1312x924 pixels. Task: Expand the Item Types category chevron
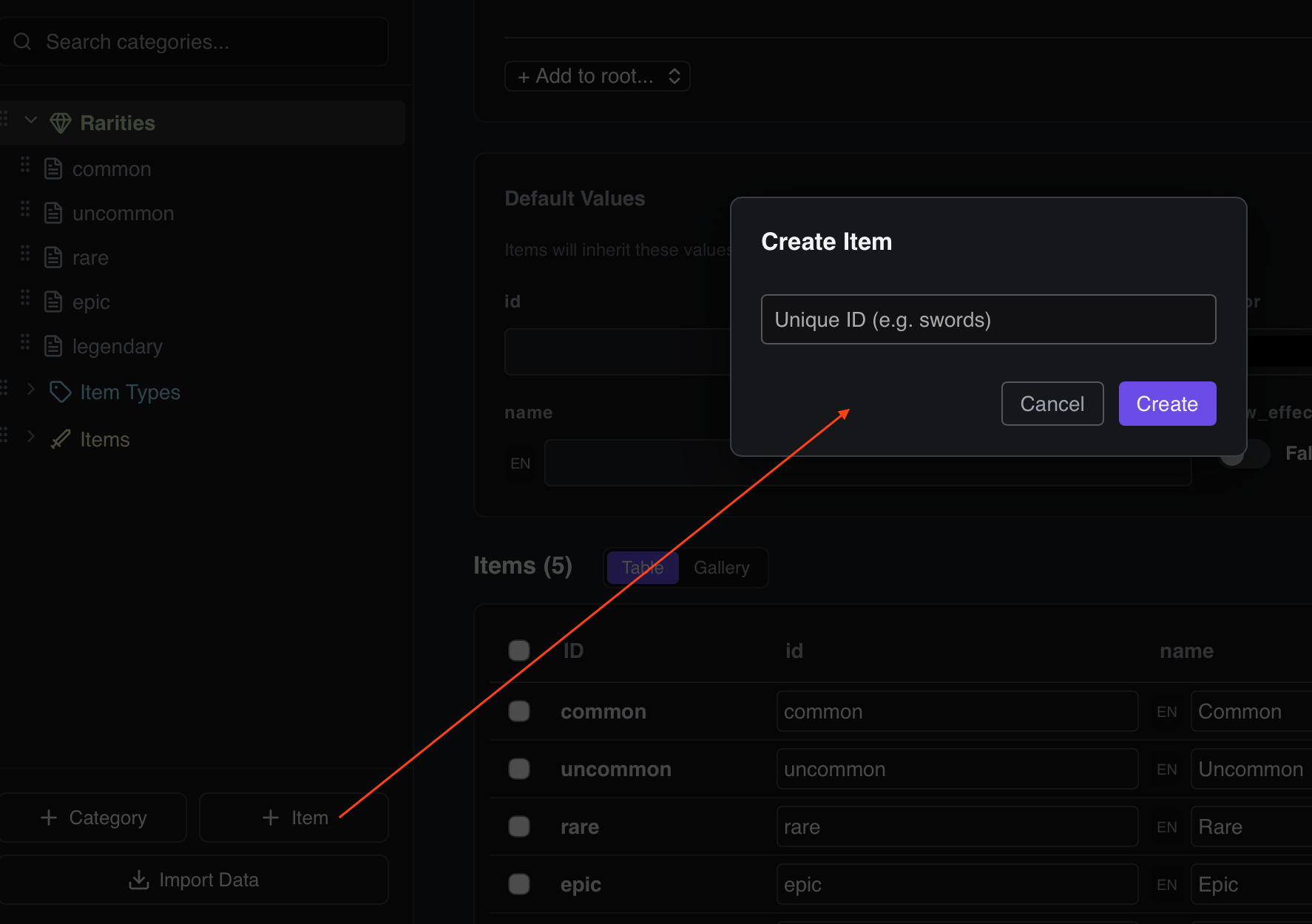click(x=31, y=389)
